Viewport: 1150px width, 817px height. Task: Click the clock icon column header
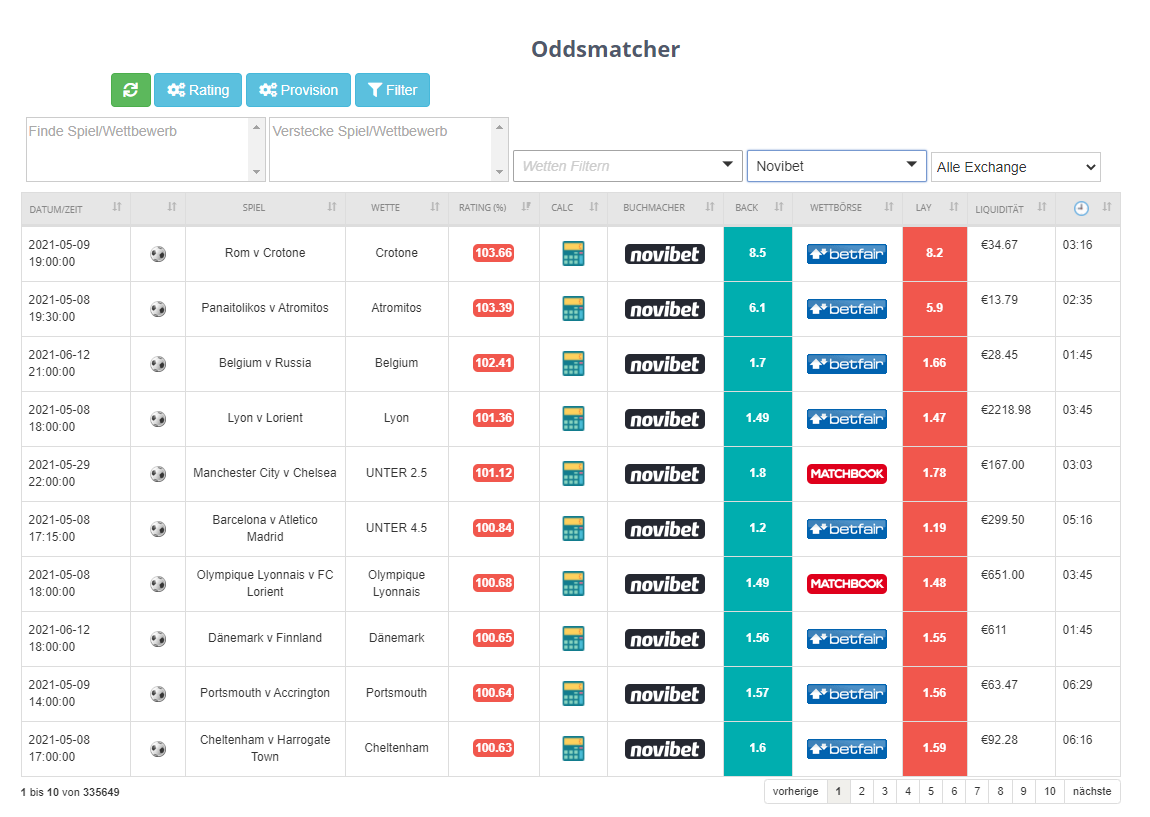tap(1081, 208)
